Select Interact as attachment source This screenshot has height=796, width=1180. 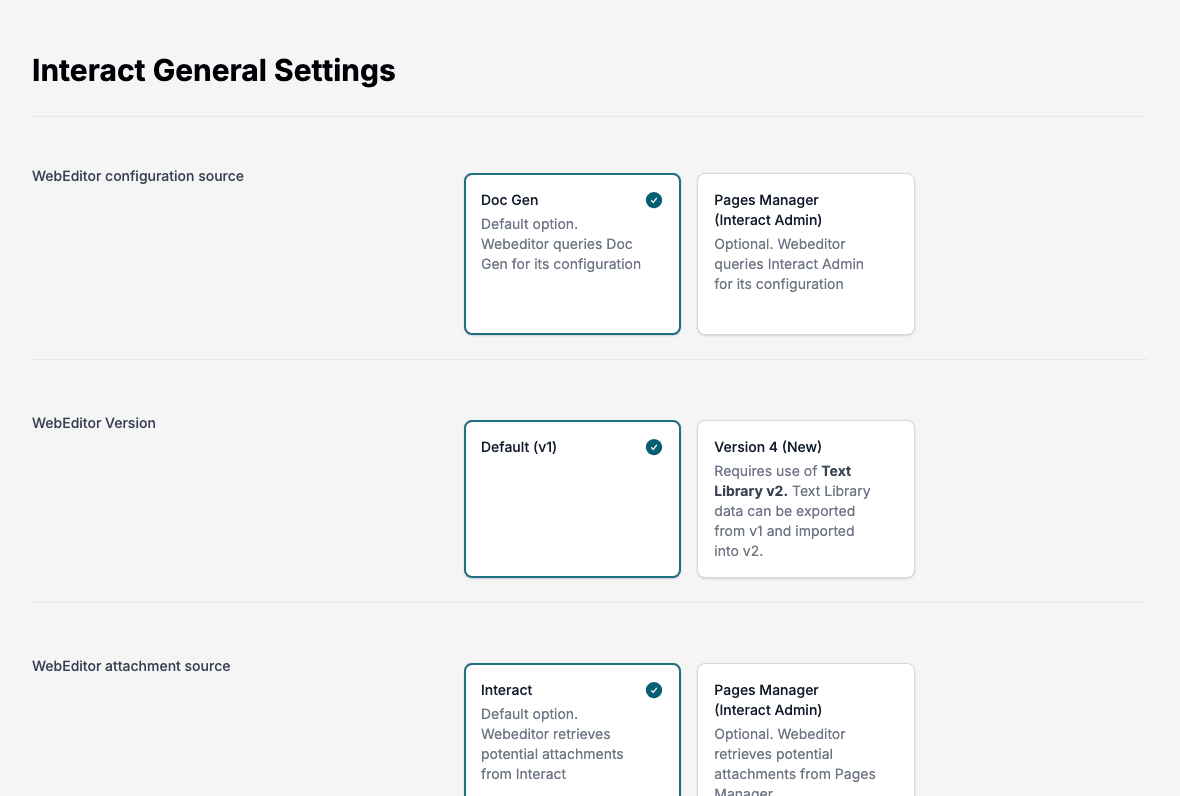pos(572,730)
